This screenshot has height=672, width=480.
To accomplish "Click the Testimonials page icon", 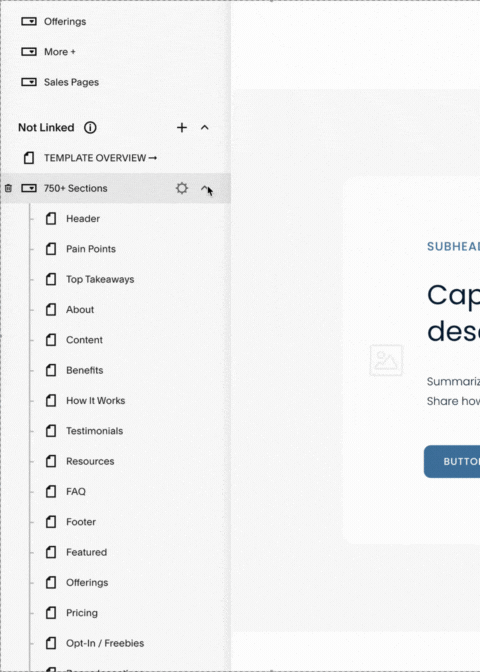I will (51, 431).
